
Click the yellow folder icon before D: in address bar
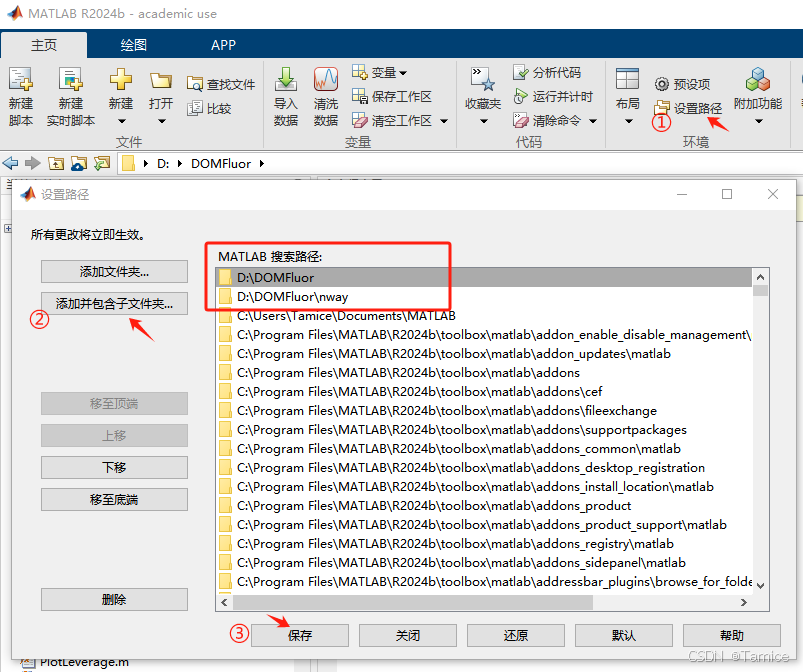tap(129, 163)
